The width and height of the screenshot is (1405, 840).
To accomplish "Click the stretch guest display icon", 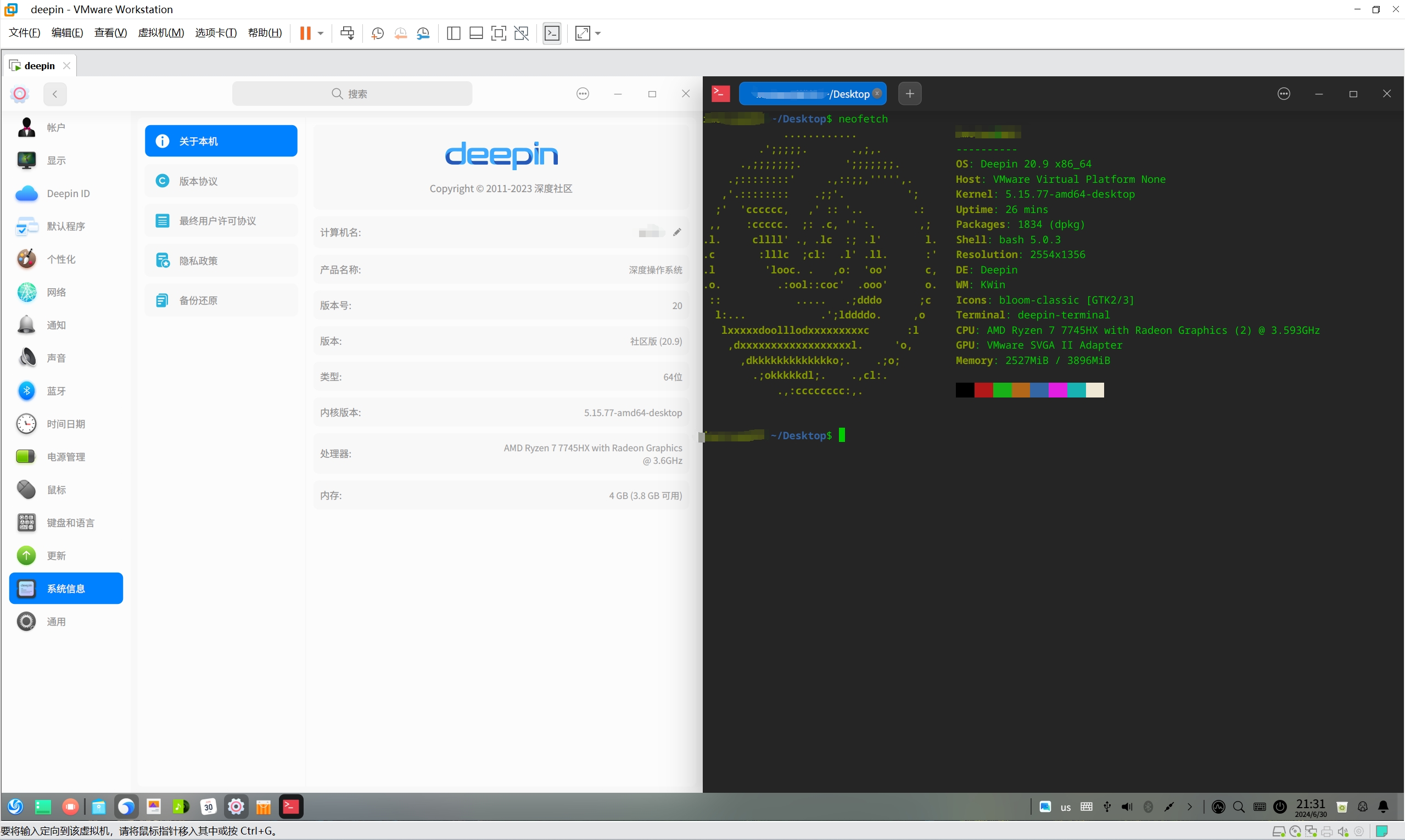I will [583, 33].
